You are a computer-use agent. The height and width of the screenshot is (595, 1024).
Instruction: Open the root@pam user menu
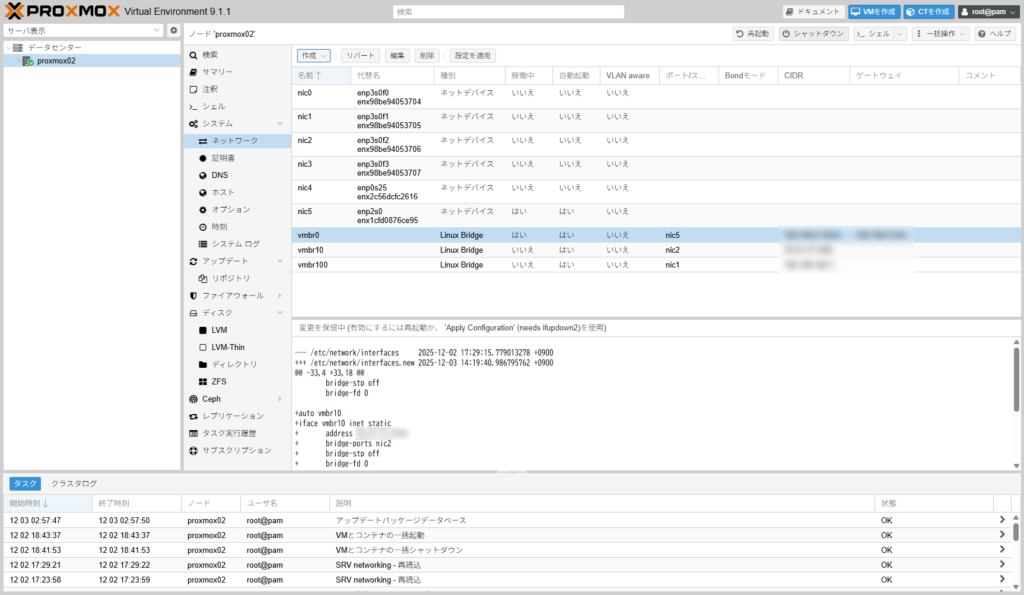tap(986, 12)
